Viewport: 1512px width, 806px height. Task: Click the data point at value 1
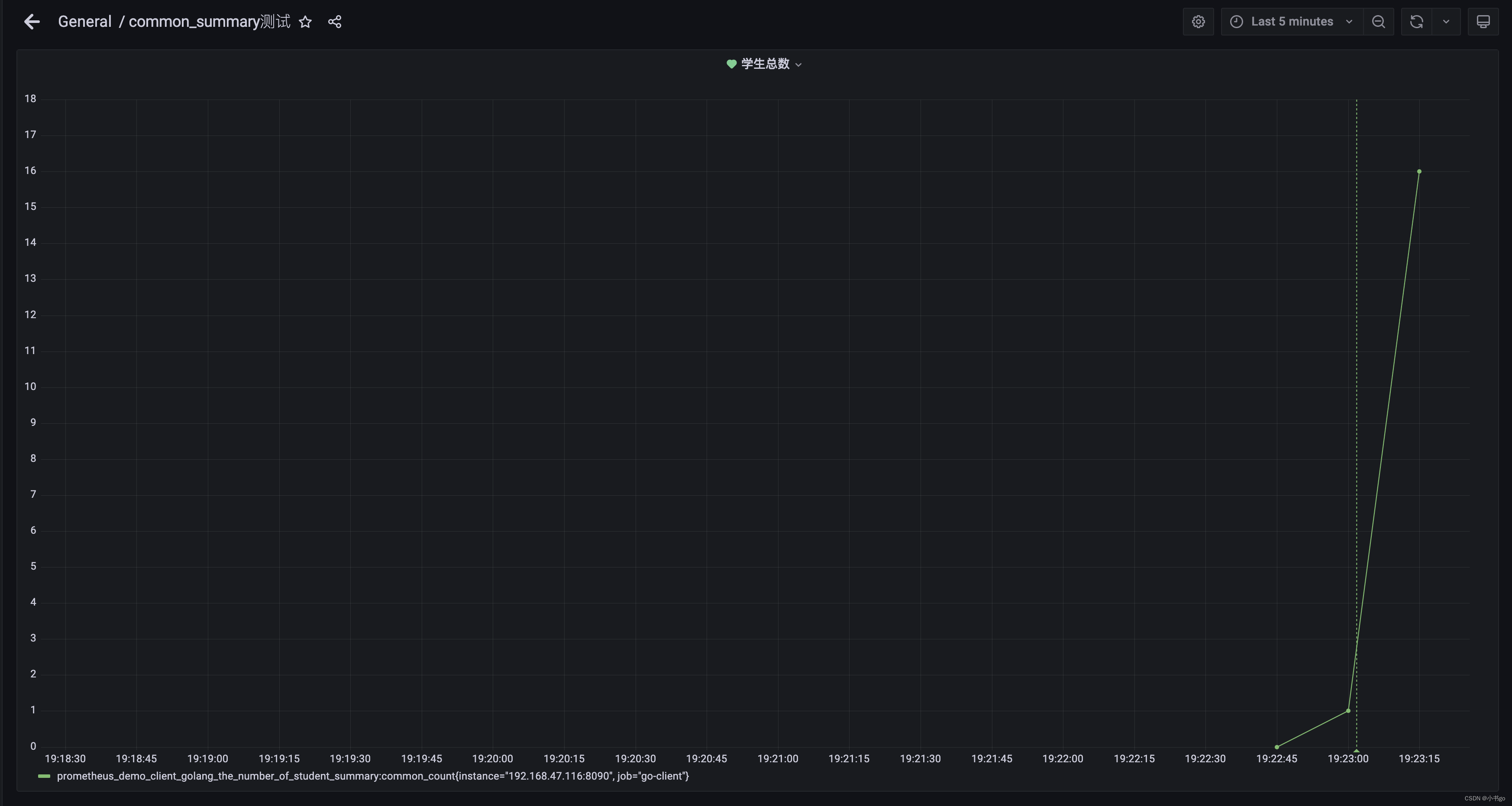pyautogui.click(x=1348, y=710)
